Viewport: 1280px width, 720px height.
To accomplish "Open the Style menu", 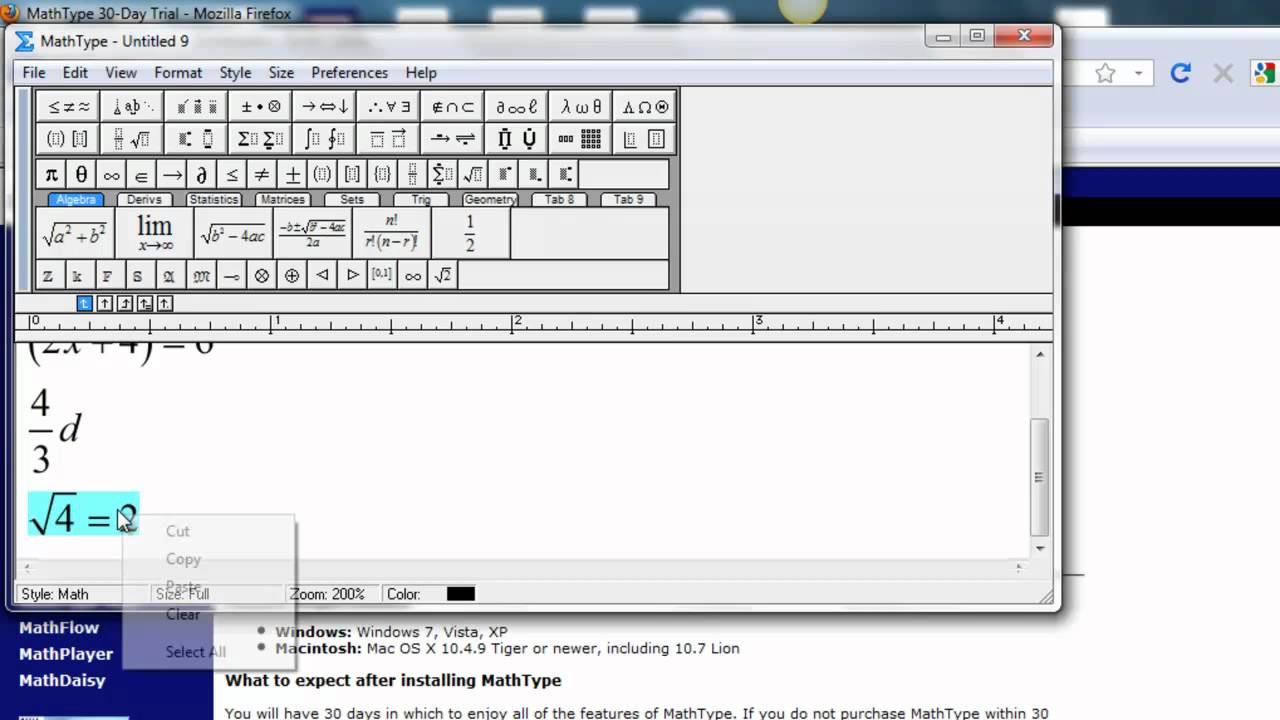I will tap(235, 72).
